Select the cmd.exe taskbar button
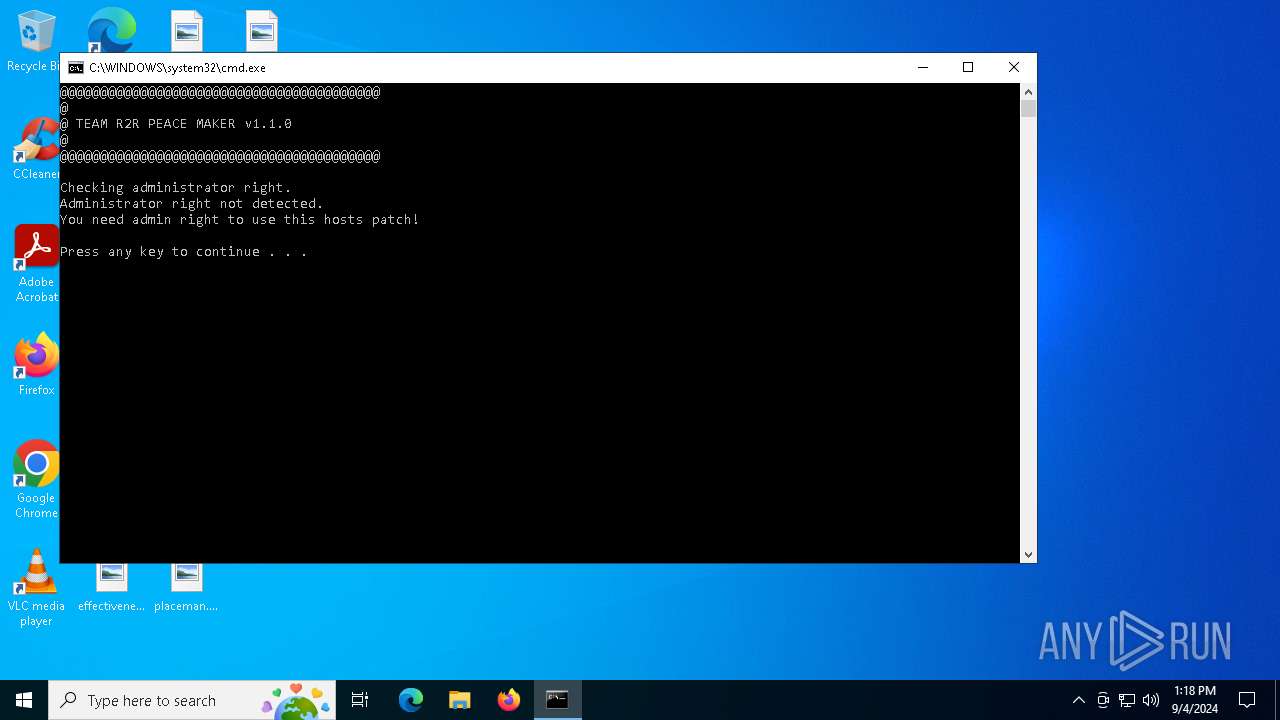Viewport: 1280px width, 720px height. (x=557, y=700)
